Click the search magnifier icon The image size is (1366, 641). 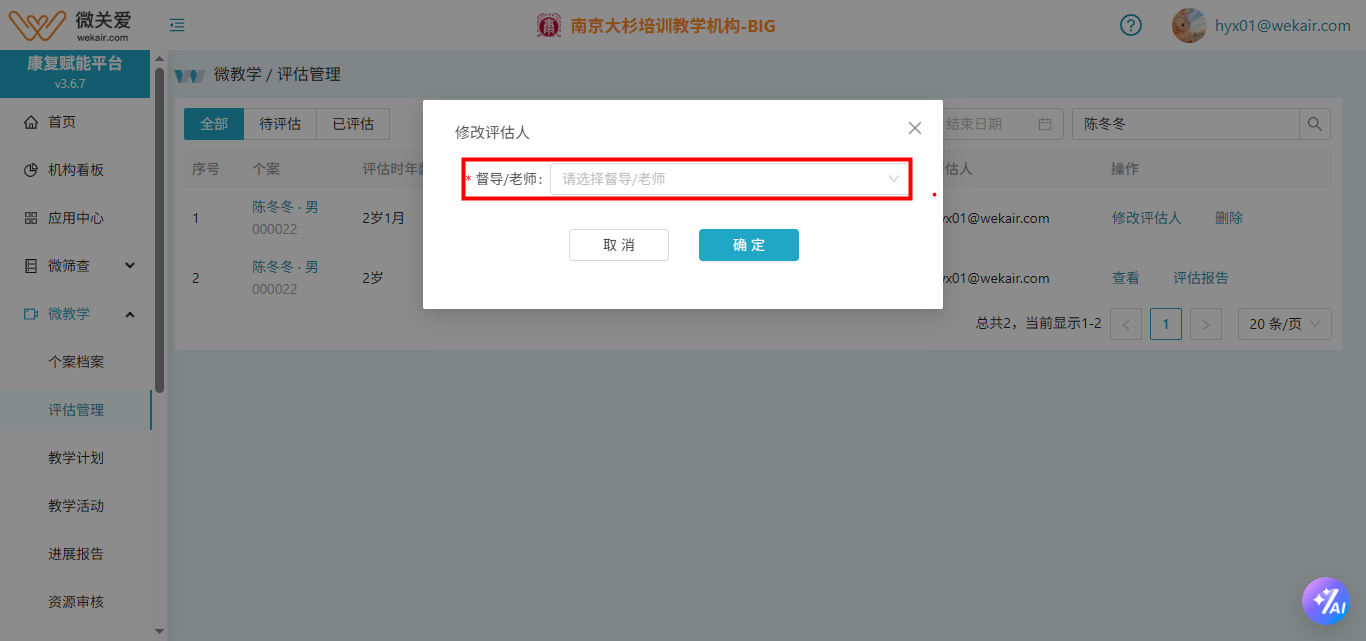[1315, 124]
